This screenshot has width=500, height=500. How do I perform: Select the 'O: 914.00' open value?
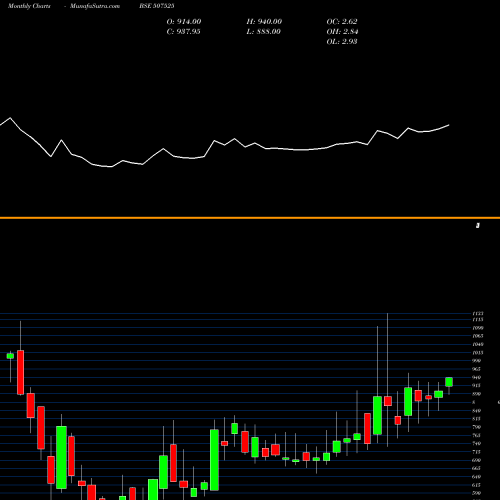click(x=184, y=22)
